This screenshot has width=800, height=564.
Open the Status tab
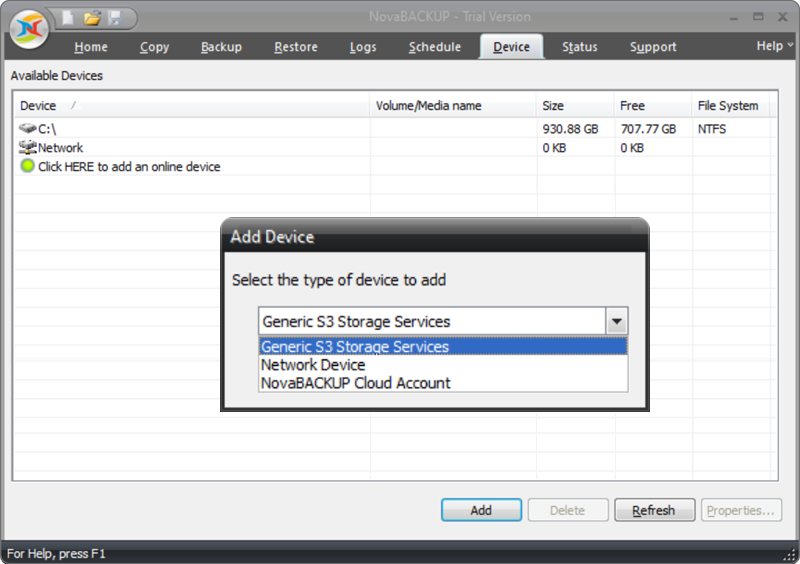pos(580,47)
